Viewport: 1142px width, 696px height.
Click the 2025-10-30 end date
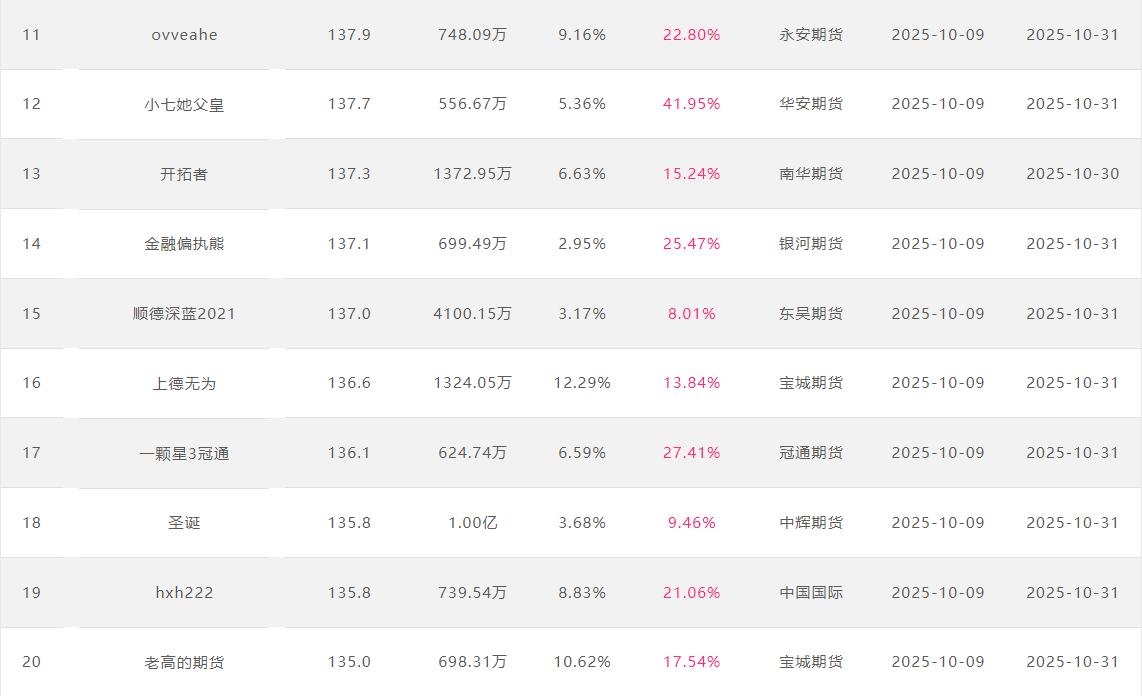click(x=1072, y=174)
